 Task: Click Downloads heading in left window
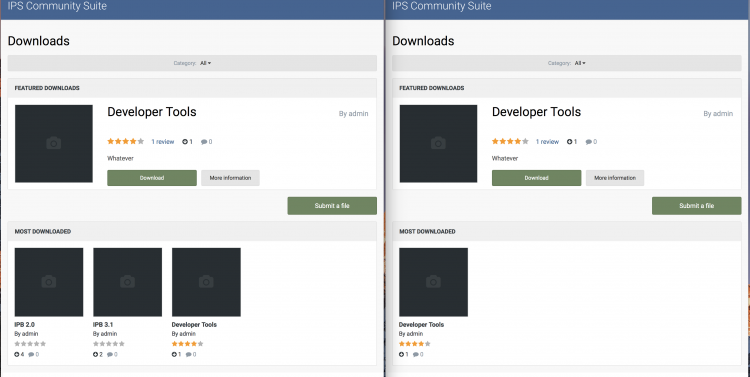pyautogui.click(x=39, y=41)
